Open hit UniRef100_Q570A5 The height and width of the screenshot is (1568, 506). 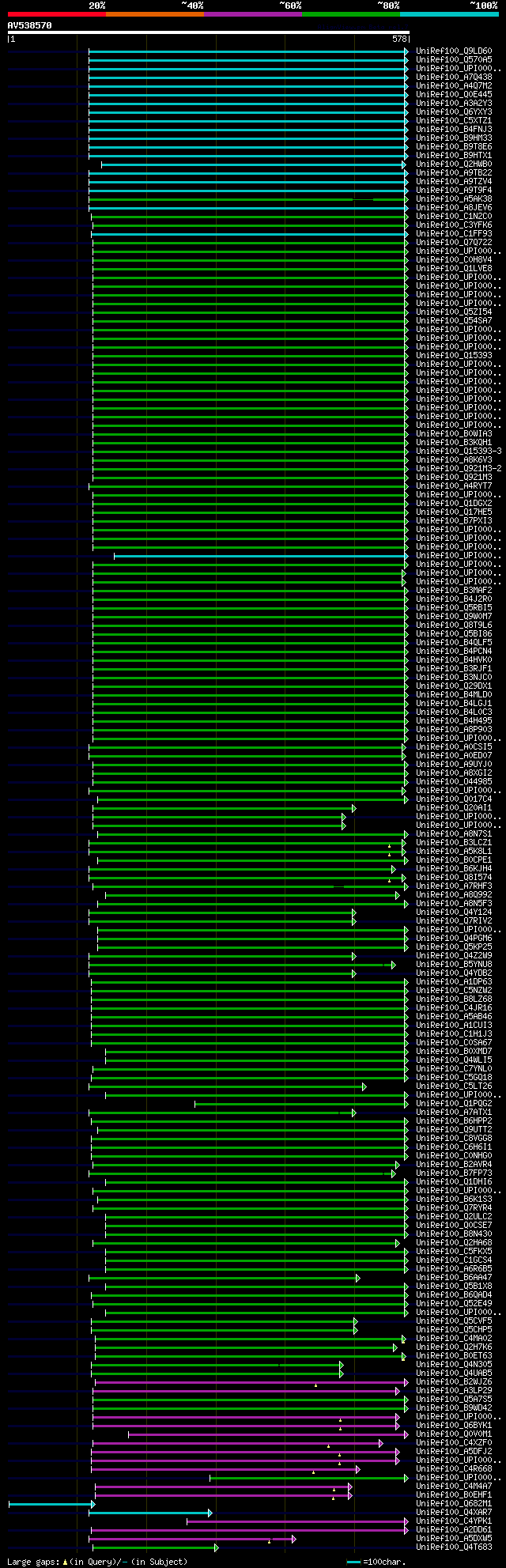click(x=454, y=60)
